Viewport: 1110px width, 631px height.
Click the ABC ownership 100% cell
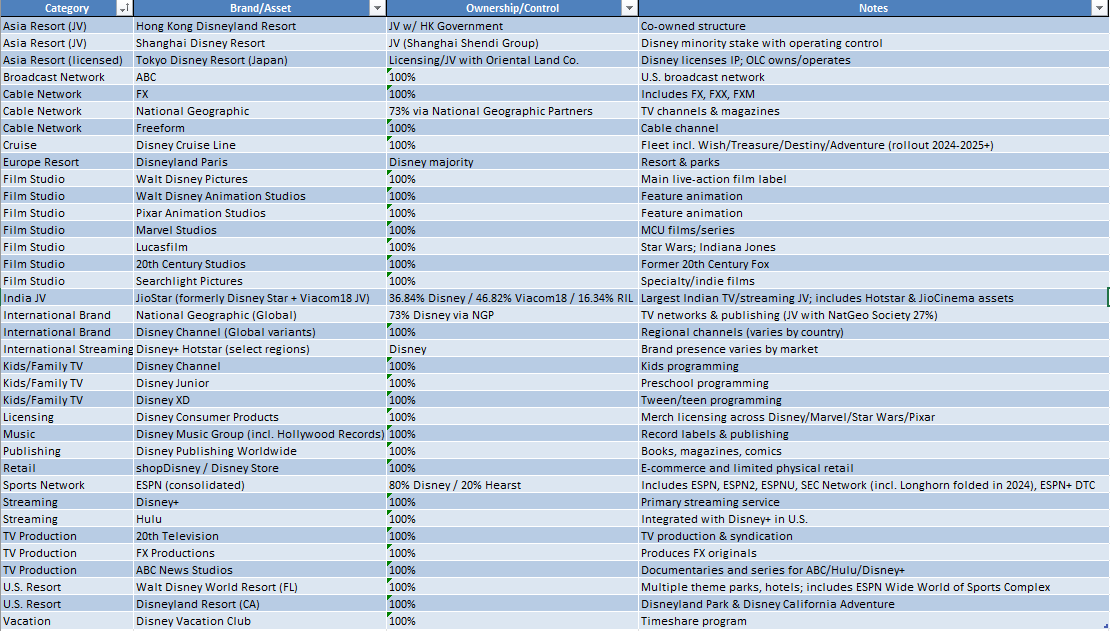(x=513, y=77)
